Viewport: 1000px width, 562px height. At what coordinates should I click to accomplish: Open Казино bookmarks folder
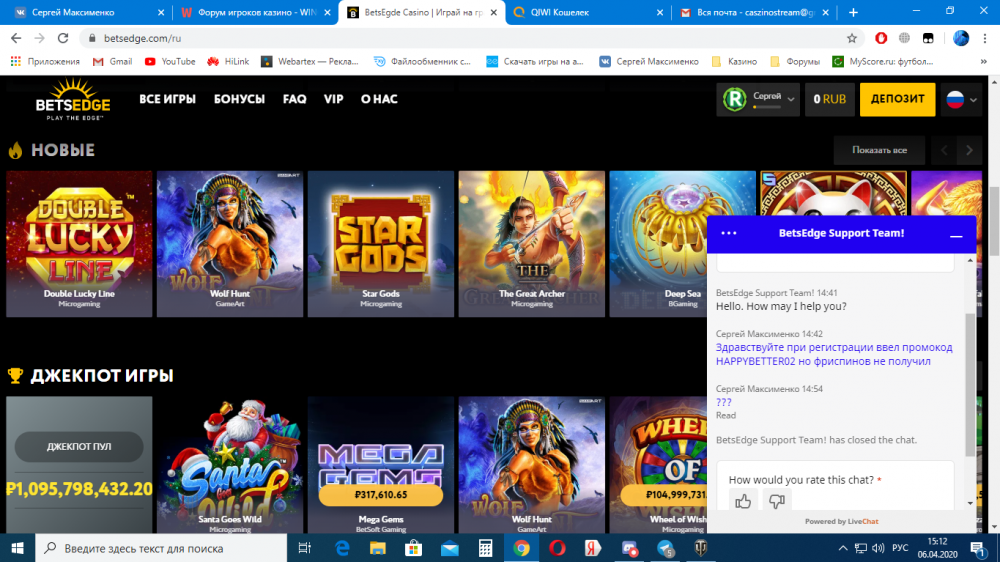[x=734, y=62]
